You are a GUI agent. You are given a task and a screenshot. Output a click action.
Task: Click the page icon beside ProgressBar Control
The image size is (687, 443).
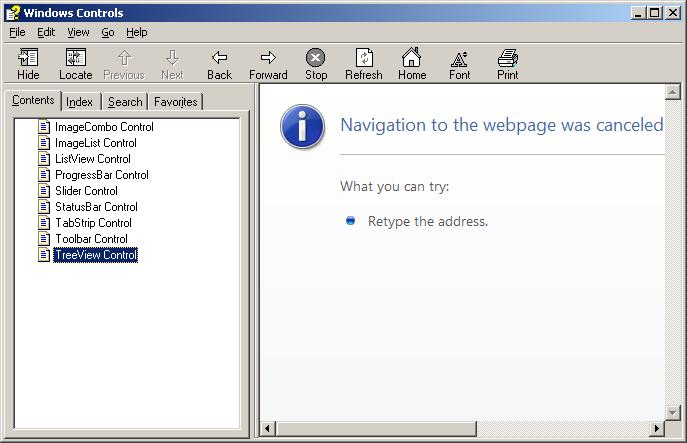[44, 174]
